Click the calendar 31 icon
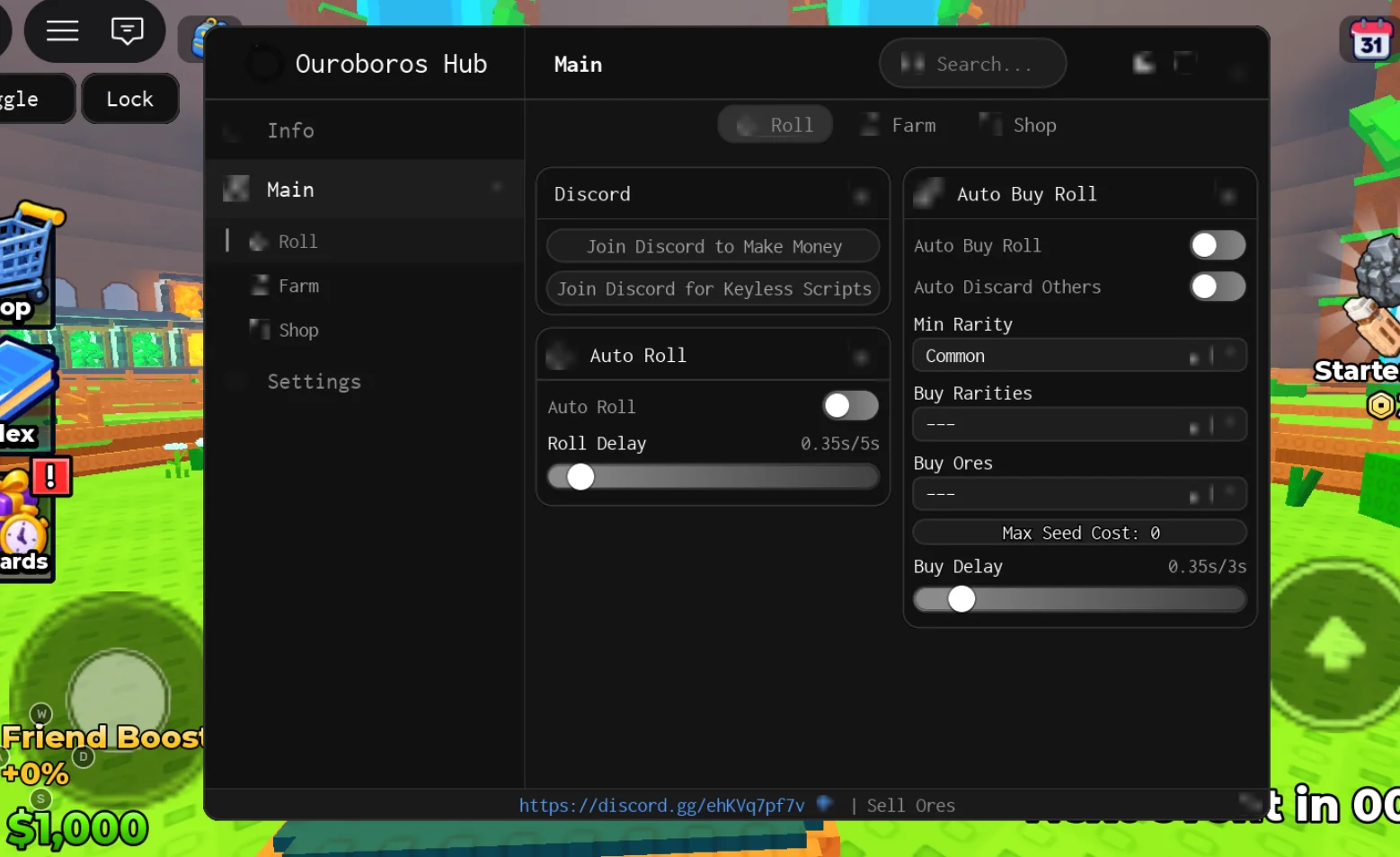This screenshot has height=857, width=1400. tap(1370, 40)
